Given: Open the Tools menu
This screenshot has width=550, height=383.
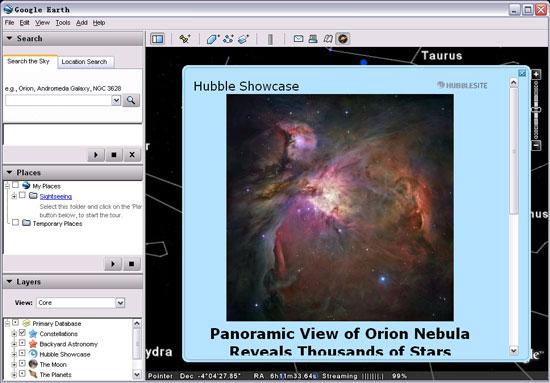Looking at the screenshot, I should pos(63,23).
